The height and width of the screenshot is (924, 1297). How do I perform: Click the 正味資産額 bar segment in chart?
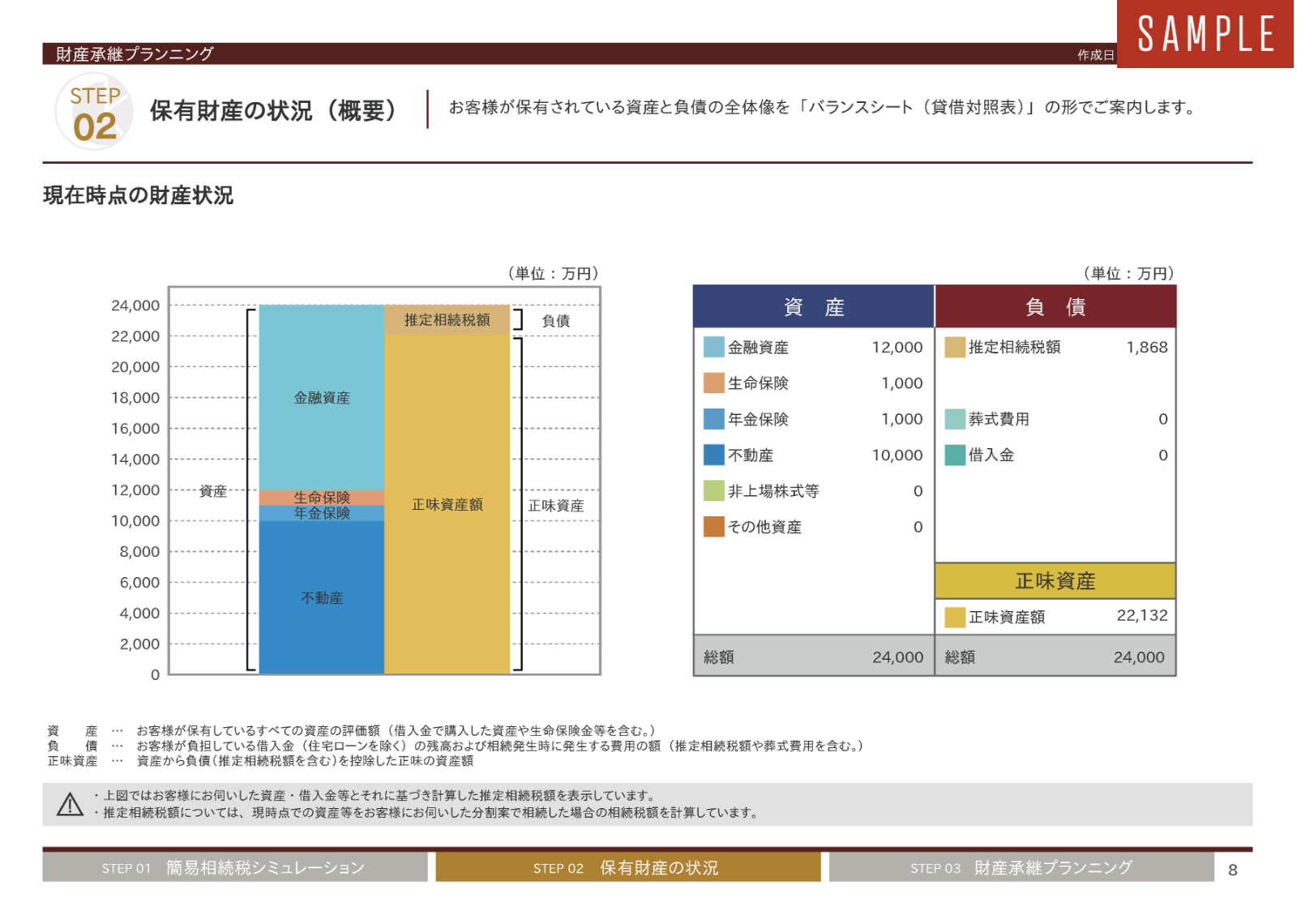[x=447, y=504]
